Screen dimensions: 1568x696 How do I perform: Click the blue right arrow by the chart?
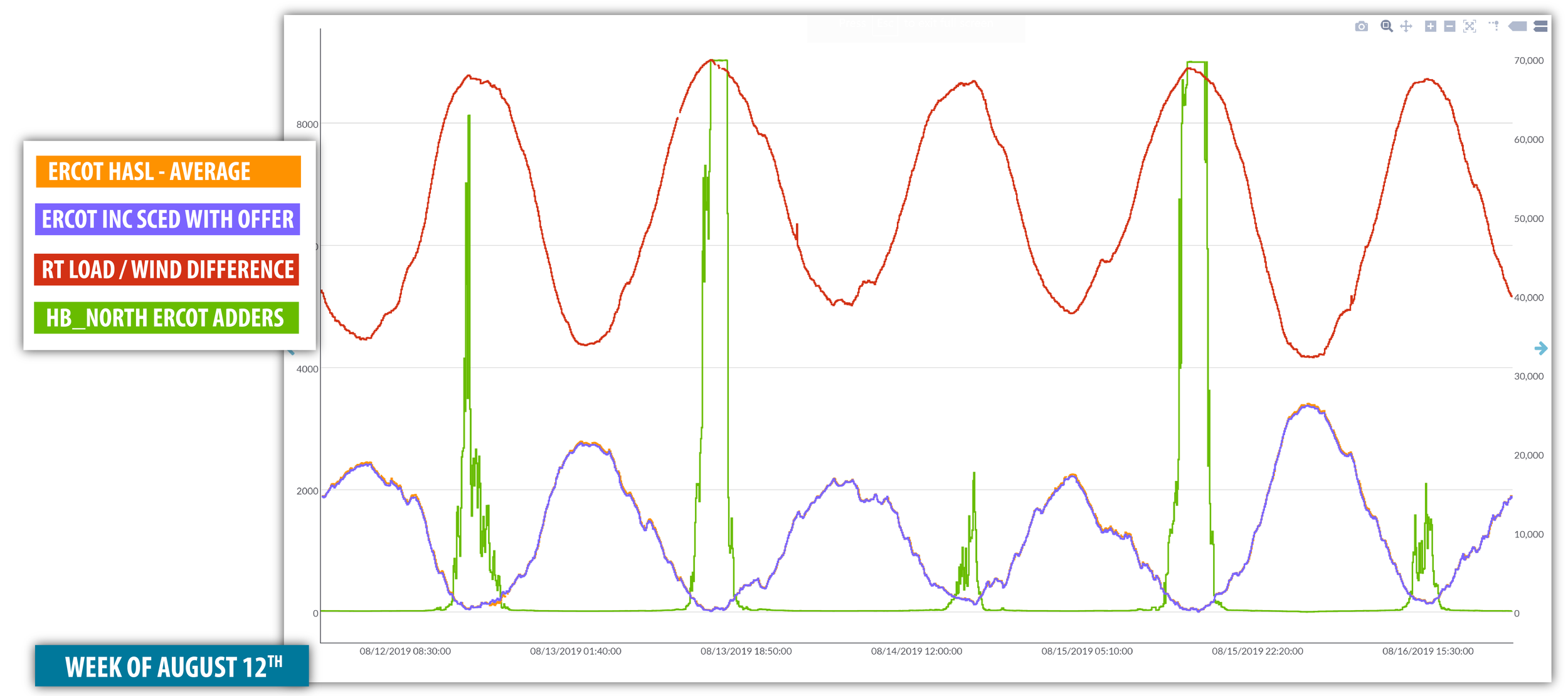(1540, 348)
